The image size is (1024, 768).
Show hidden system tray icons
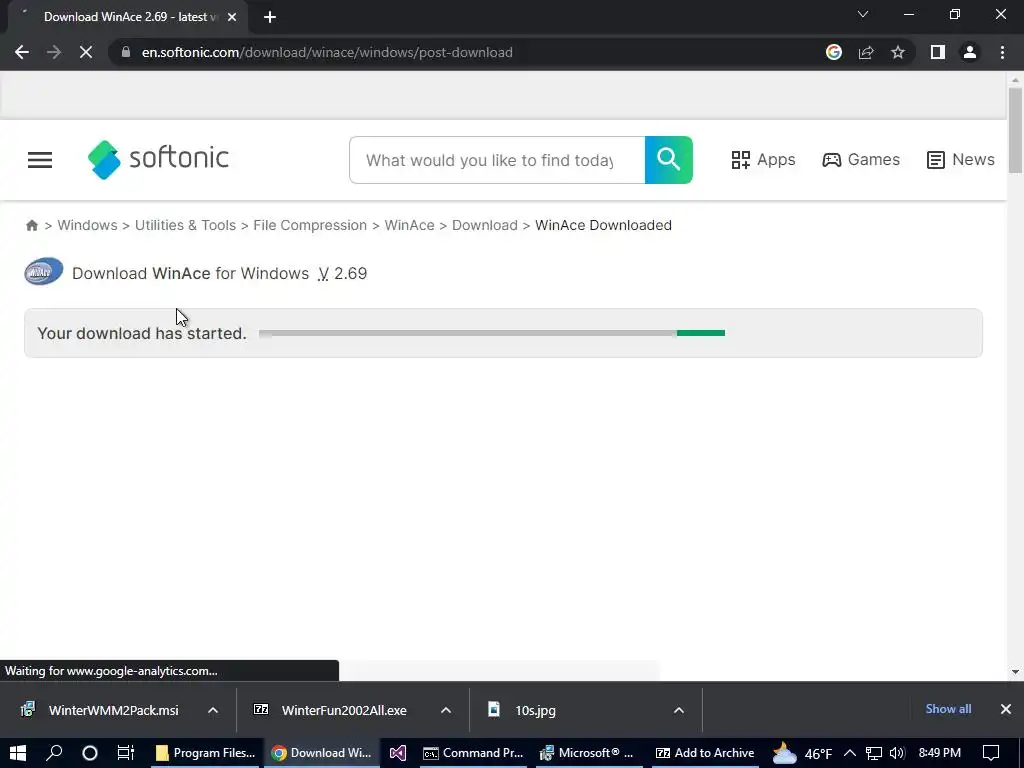[x=850, y=753]
